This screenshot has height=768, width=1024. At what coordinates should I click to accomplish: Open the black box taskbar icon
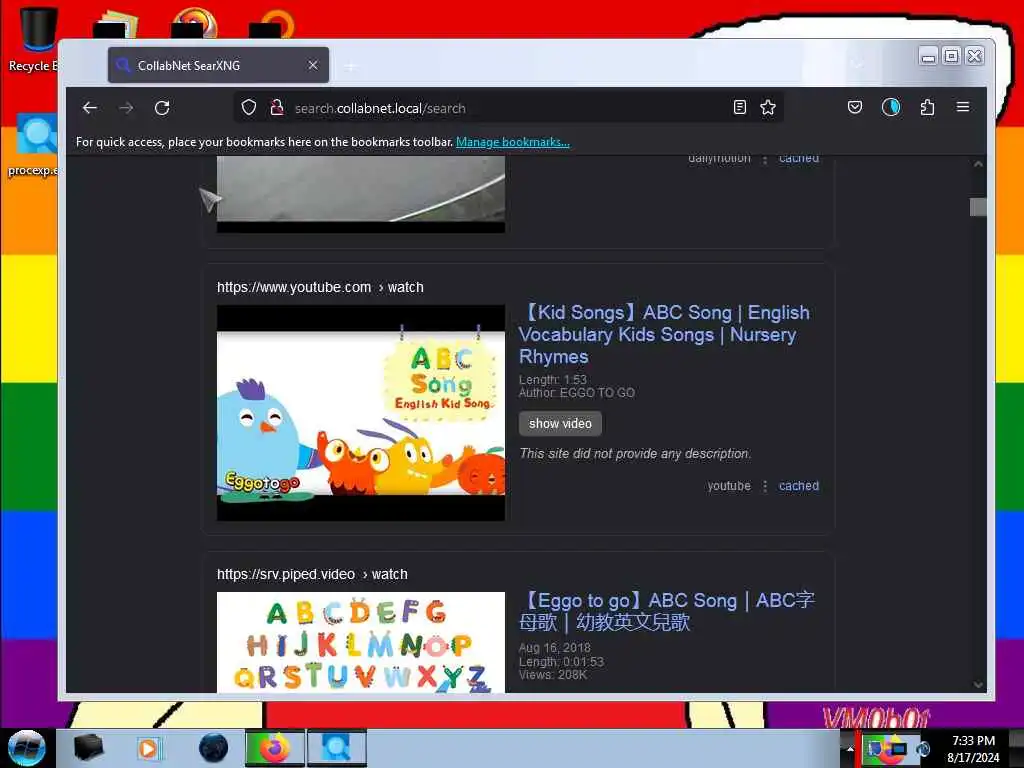coord(88,748)
